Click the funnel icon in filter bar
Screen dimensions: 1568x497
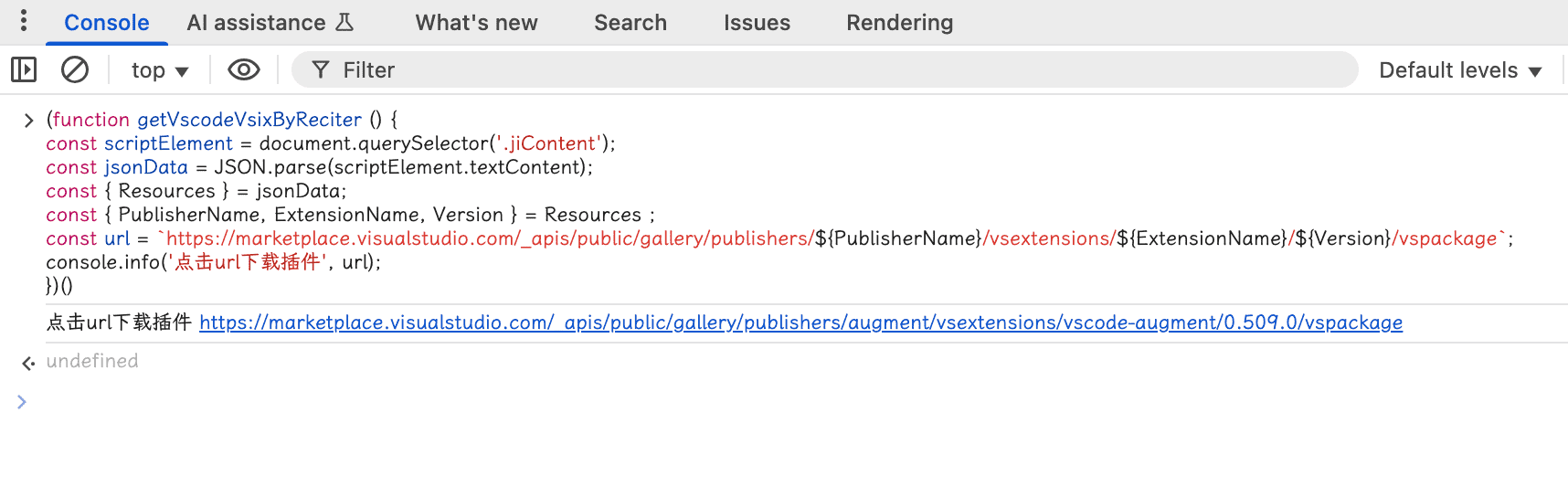[x=320, y=69]
